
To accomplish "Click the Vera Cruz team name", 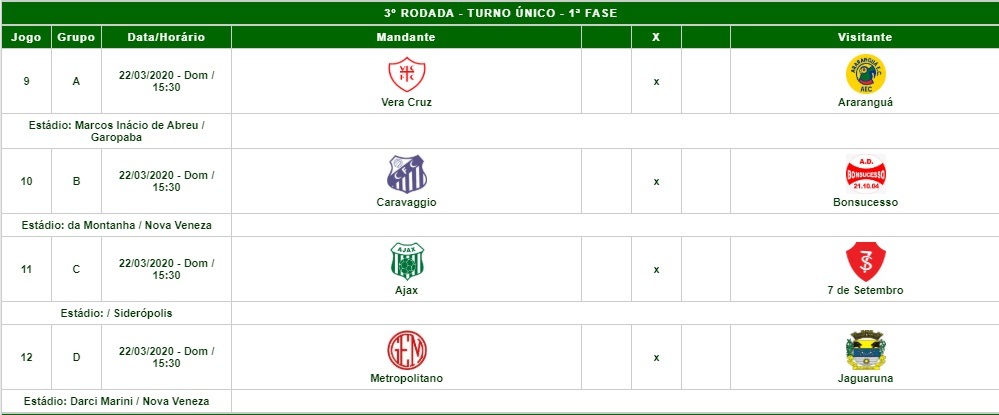I will (x=406, y=102).
